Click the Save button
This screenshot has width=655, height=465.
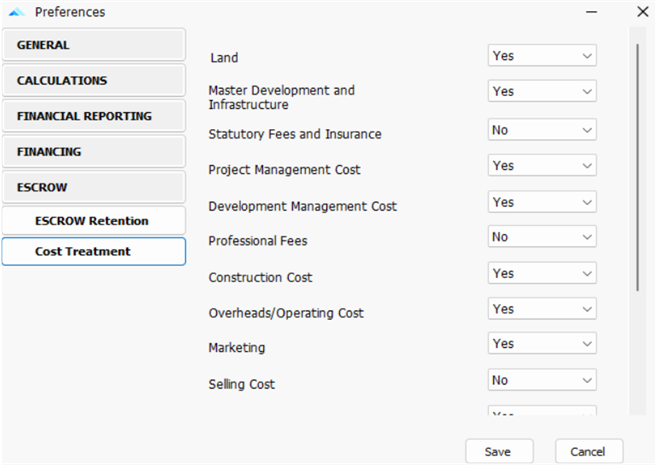tap(499, 451)
